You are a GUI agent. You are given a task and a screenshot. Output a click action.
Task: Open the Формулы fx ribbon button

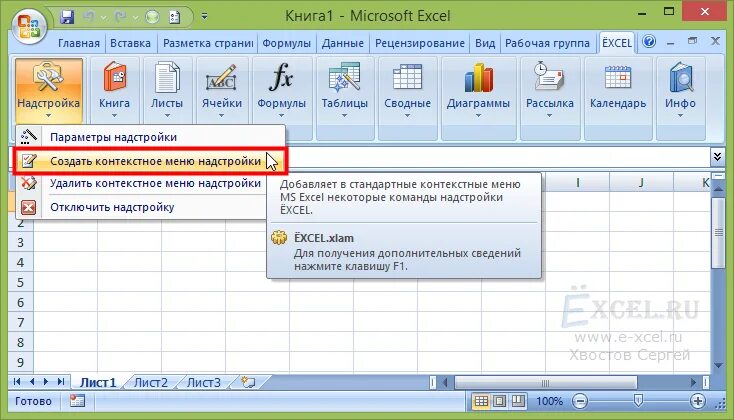click(281, 89)
